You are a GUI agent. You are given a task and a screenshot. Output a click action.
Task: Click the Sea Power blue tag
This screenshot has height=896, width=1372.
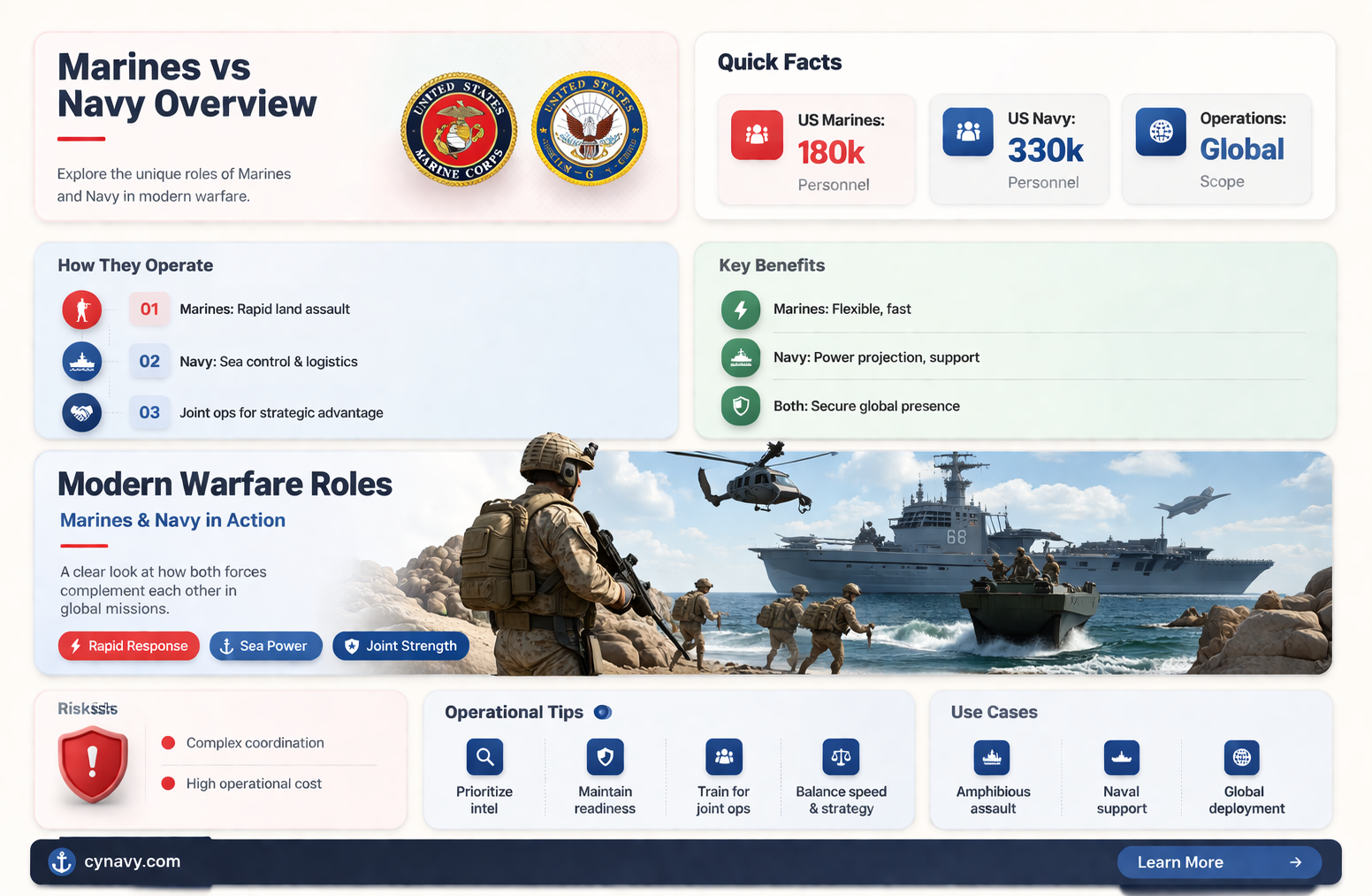point(265,646)
